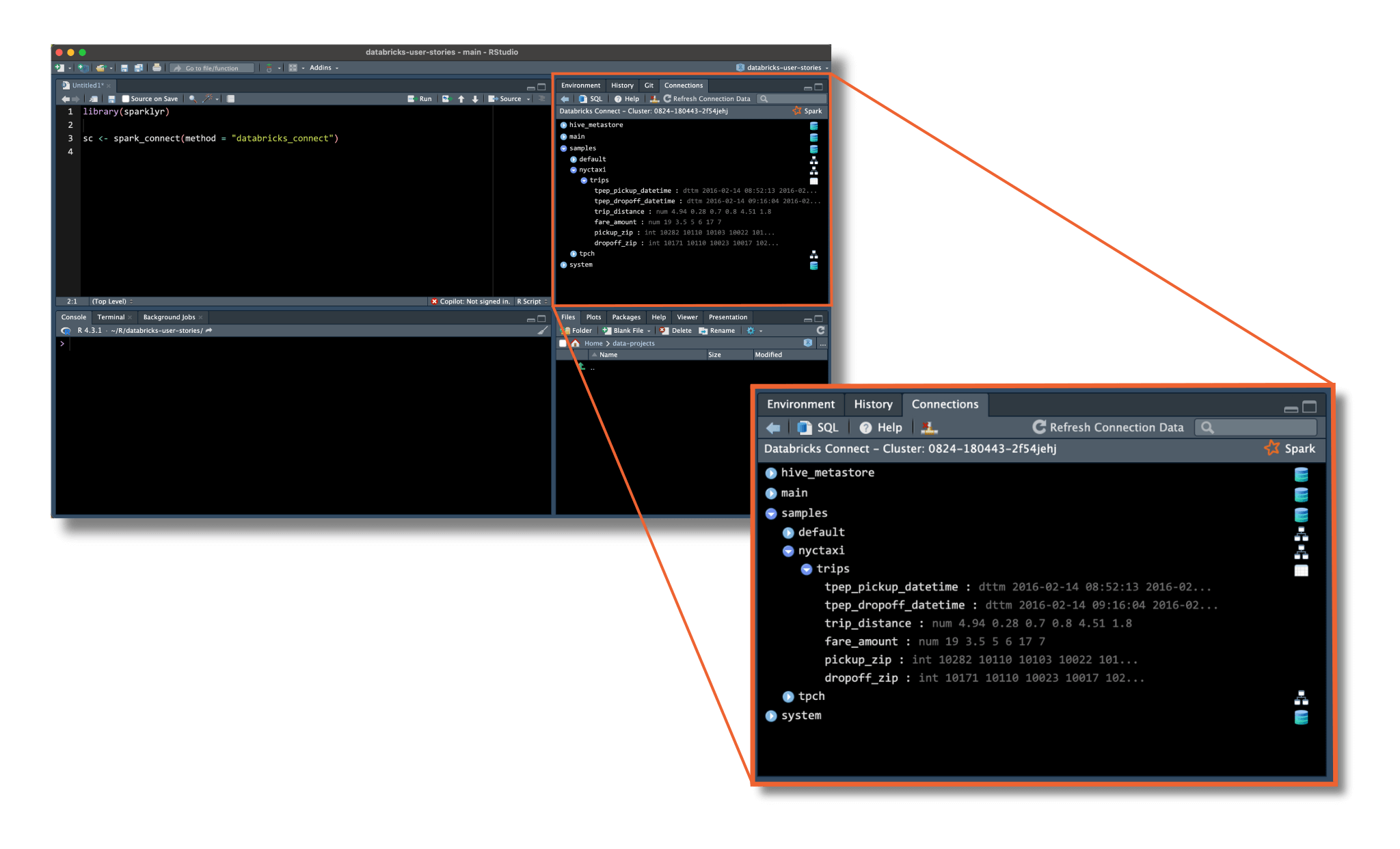
Task: Click the create new project icon
Action: click(x=83, y=68)
